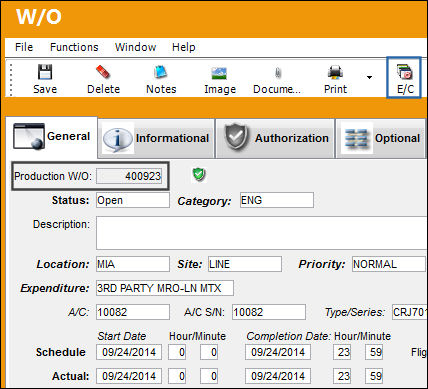Click the Expenditure field
Viewport: 428px width, 389px height.
point(165,288)
